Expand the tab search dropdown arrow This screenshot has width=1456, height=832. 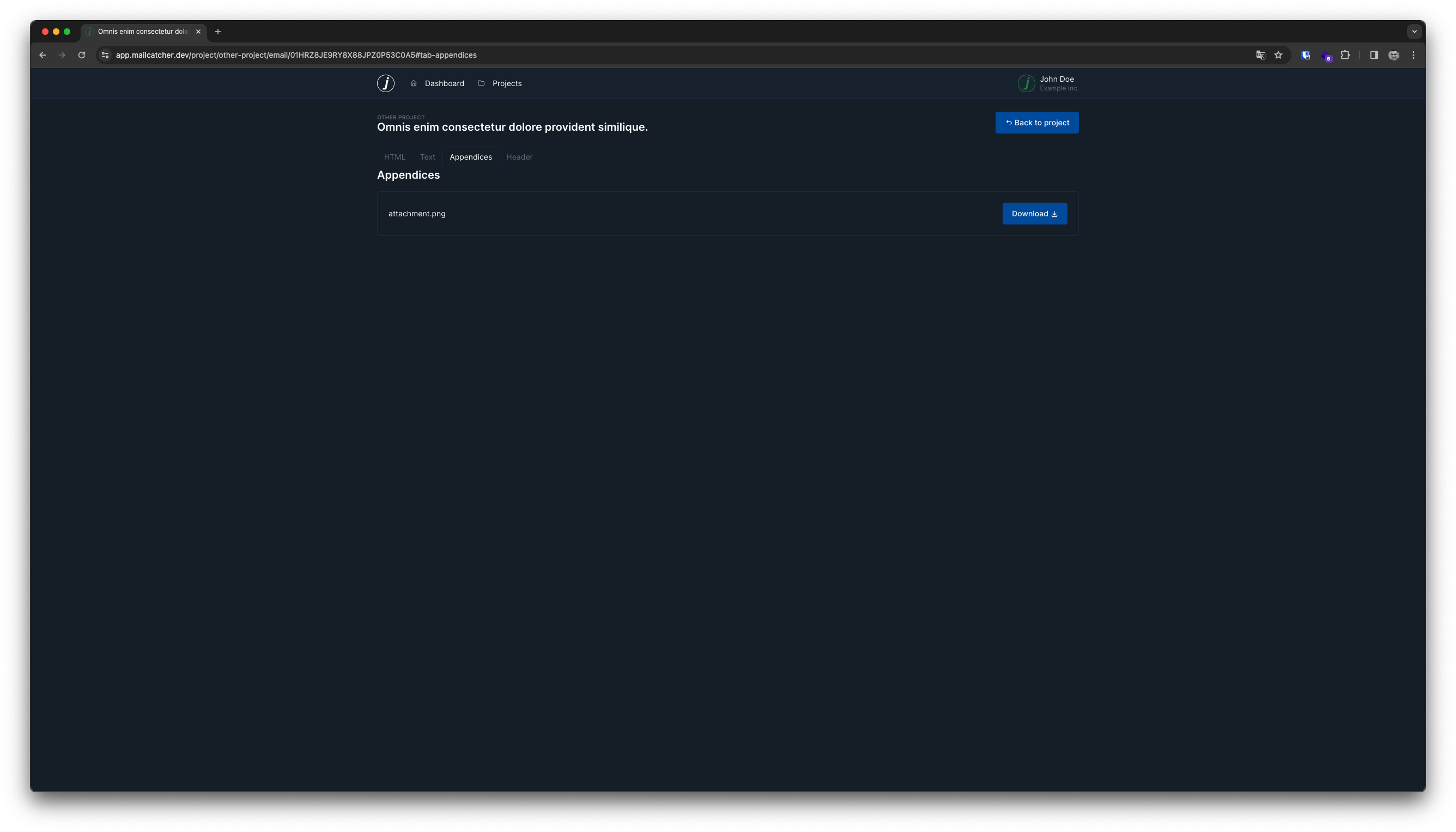(1414, 32)
